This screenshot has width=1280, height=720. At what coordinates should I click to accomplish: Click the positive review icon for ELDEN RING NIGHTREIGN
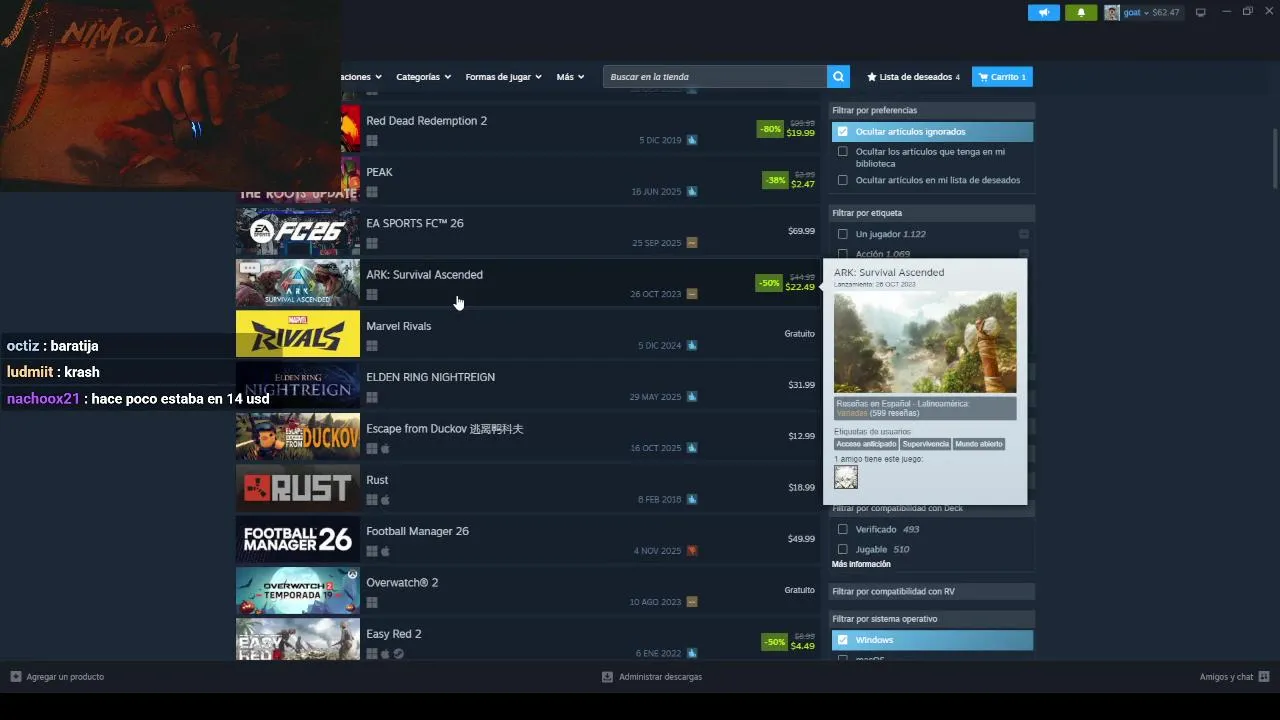point(692,397)
